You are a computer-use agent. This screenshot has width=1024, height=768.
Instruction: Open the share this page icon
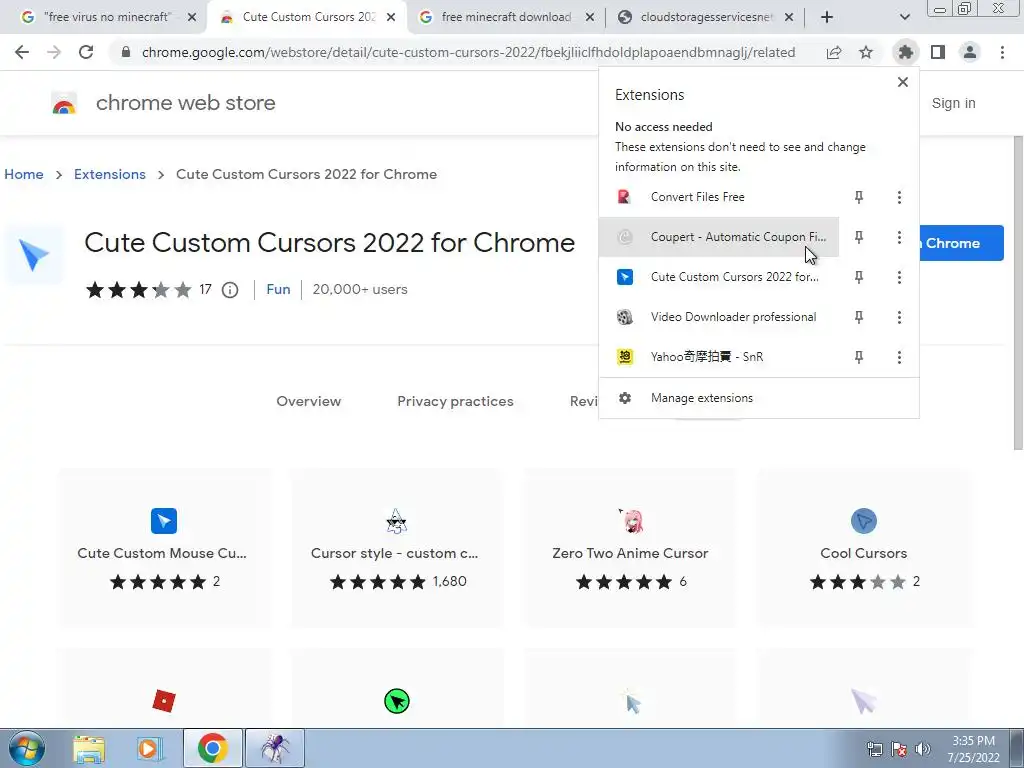pyautogui.click(x=834, y=52)
